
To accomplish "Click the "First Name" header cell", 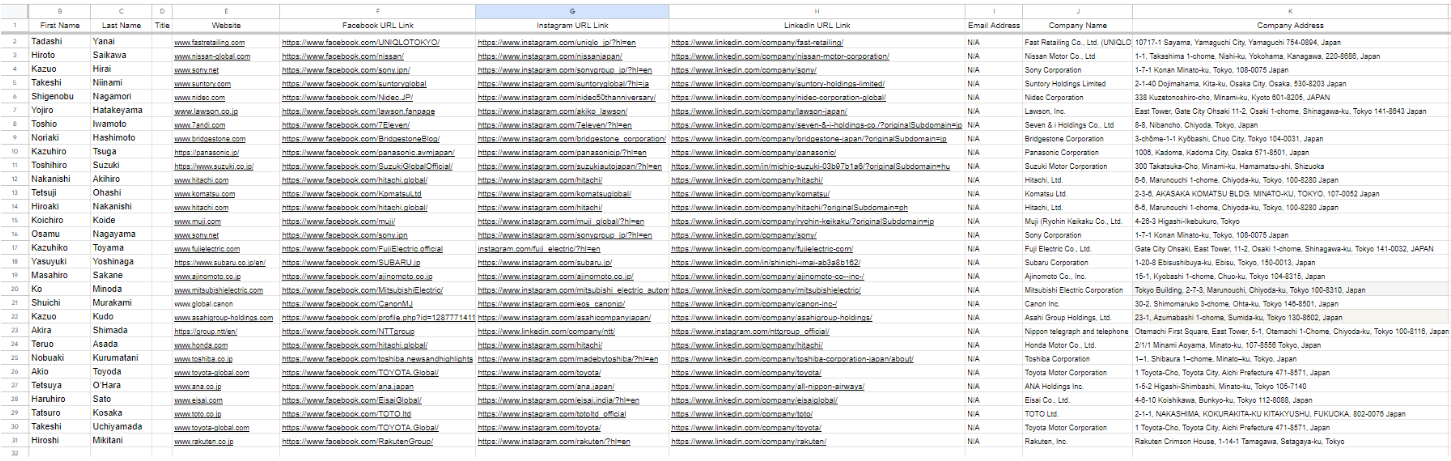I will (59, 25).
